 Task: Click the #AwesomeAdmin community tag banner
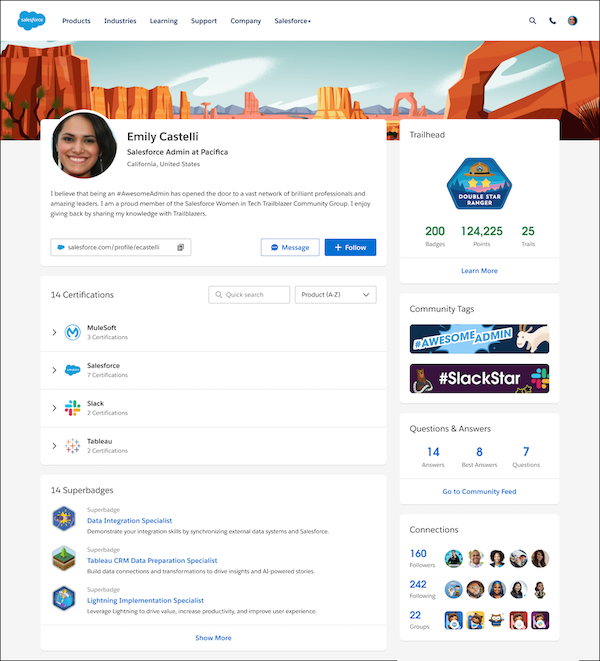pyautogui.click(x=479, y=339)
